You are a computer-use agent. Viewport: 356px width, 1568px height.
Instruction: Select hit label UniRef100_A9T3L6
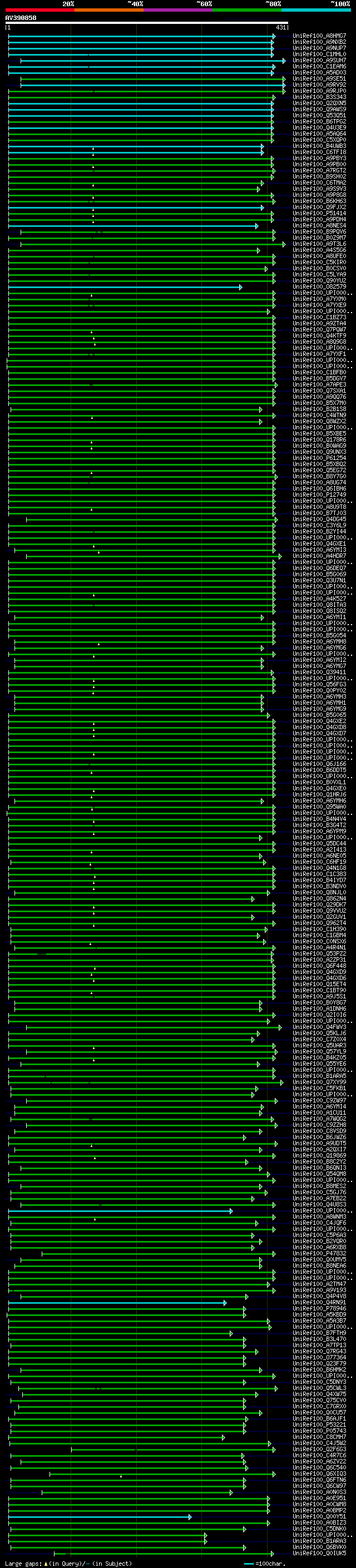(319, 244)
